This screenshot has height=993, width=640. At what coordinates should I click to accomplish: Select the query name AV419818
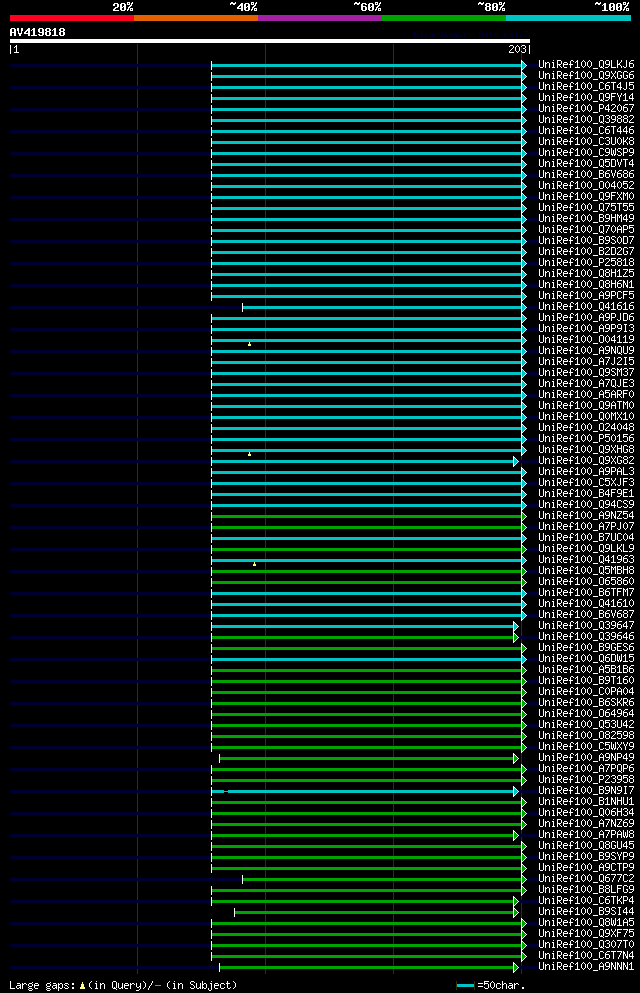37,32
